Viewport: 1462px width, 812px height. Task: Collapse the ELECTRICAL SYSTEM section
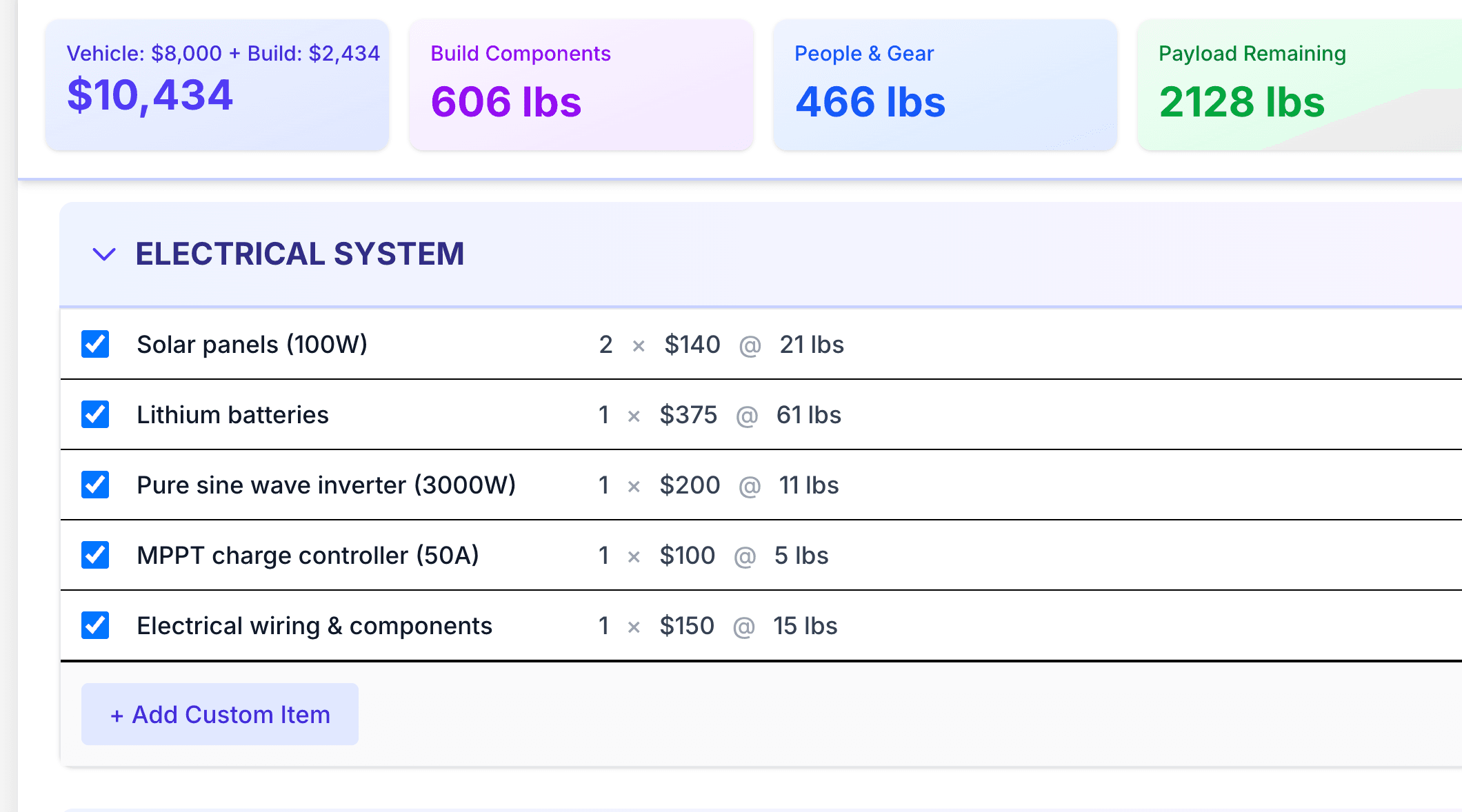point(103,254)
